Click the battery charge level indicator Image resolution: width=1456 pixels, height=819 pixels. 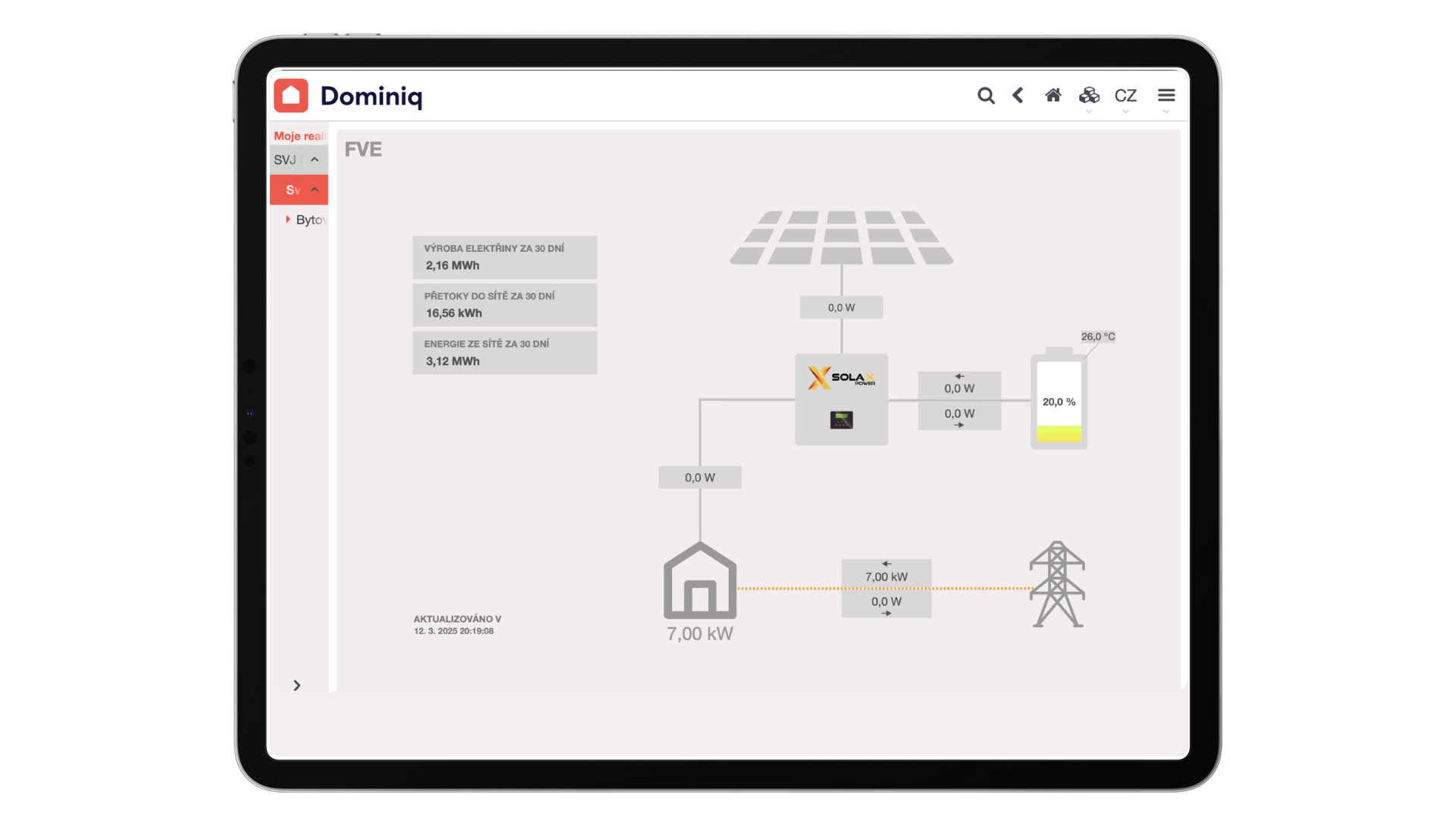point(1059,402)
